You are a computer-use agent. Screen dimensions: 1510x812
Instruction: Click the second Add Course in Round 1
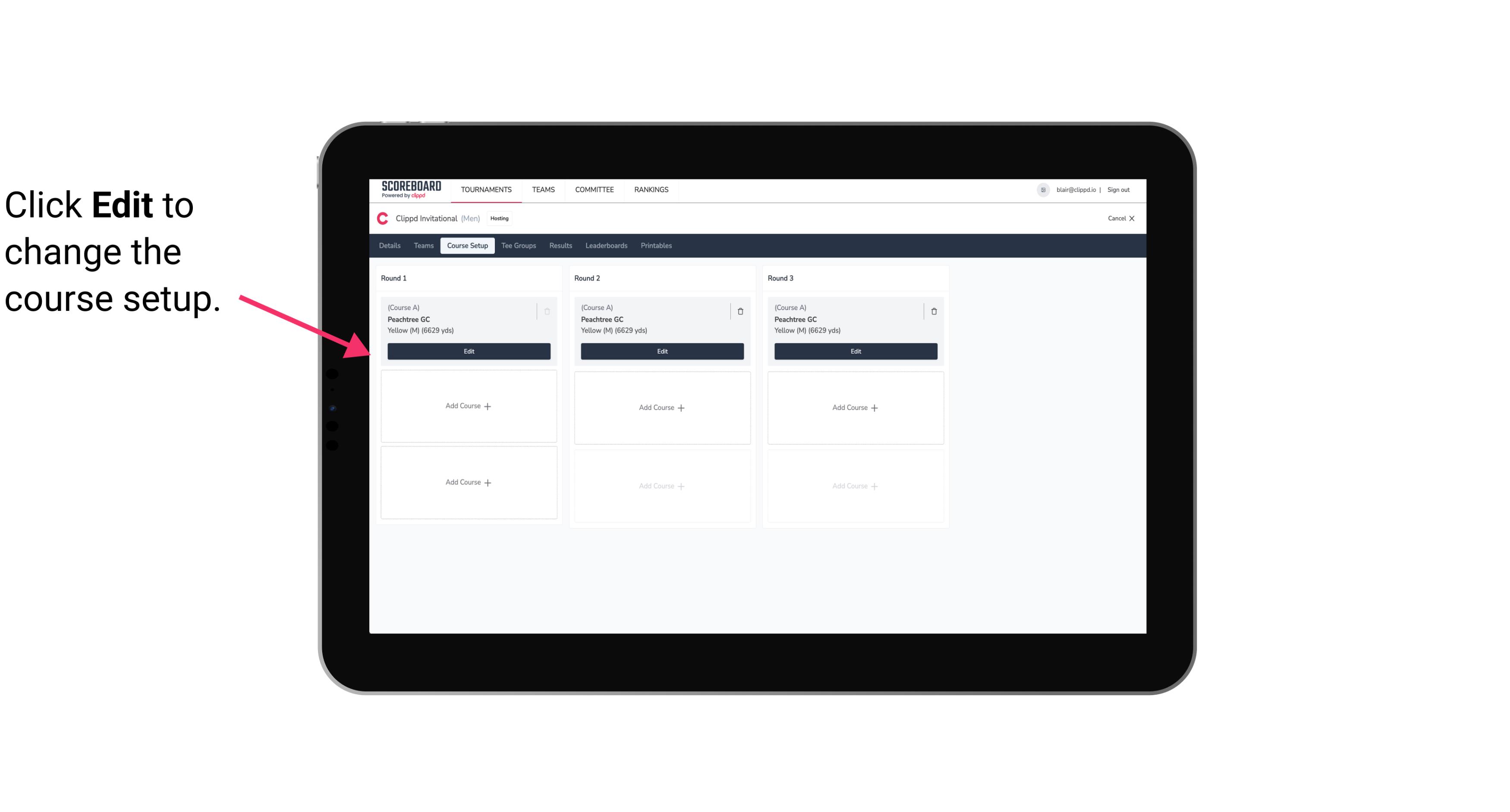(468, 482)
